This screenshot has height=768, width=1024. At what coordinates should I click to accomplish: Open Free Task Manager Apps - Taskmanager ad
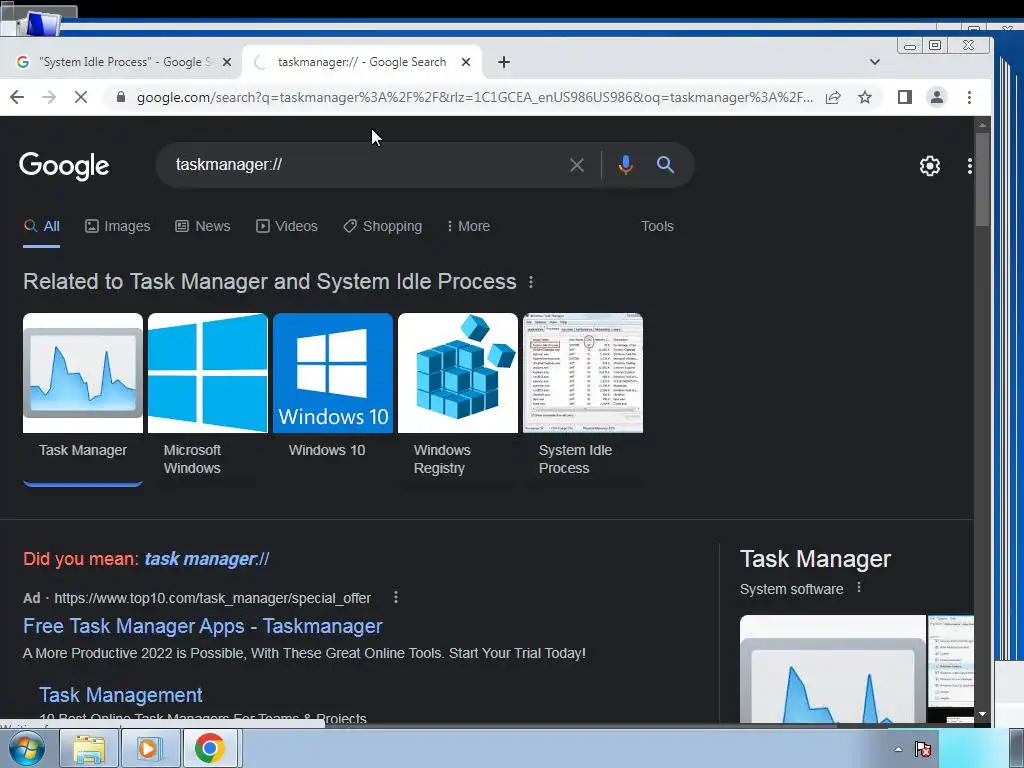coord(202,626)
